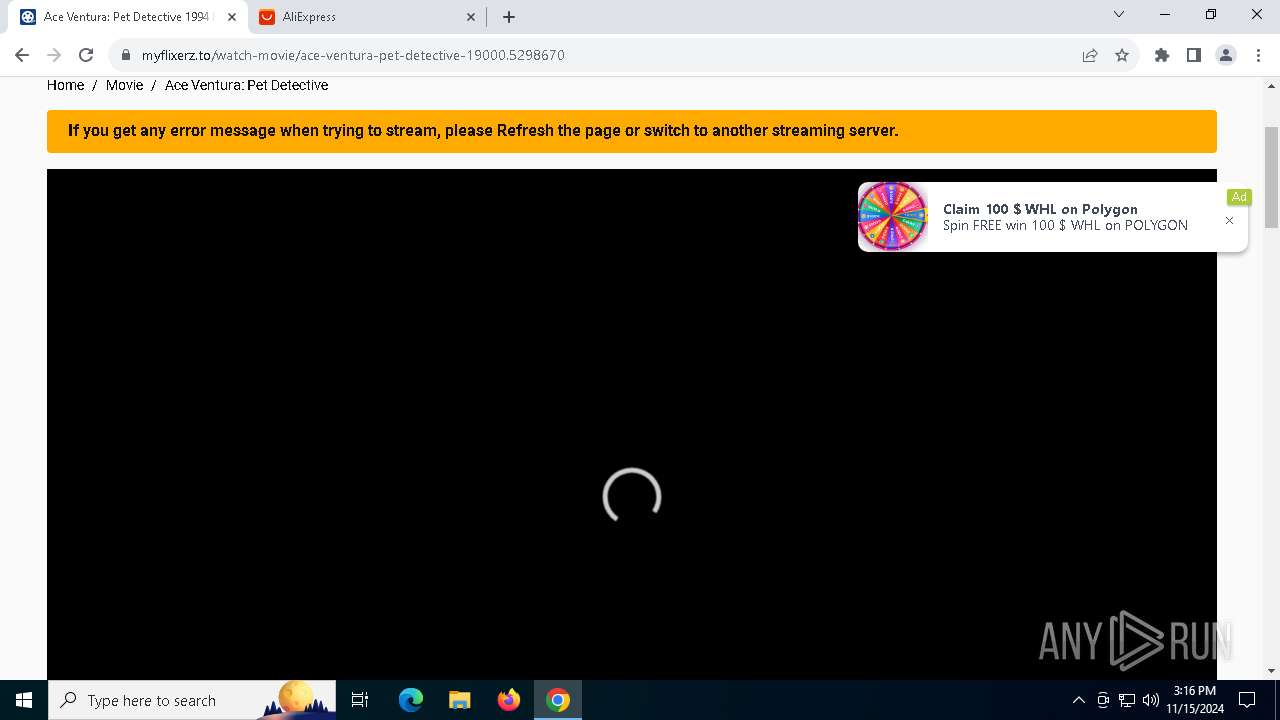Viewport: 1280px width, 720px height.
Task: Open a new browser tab
Action: point(509,17)
